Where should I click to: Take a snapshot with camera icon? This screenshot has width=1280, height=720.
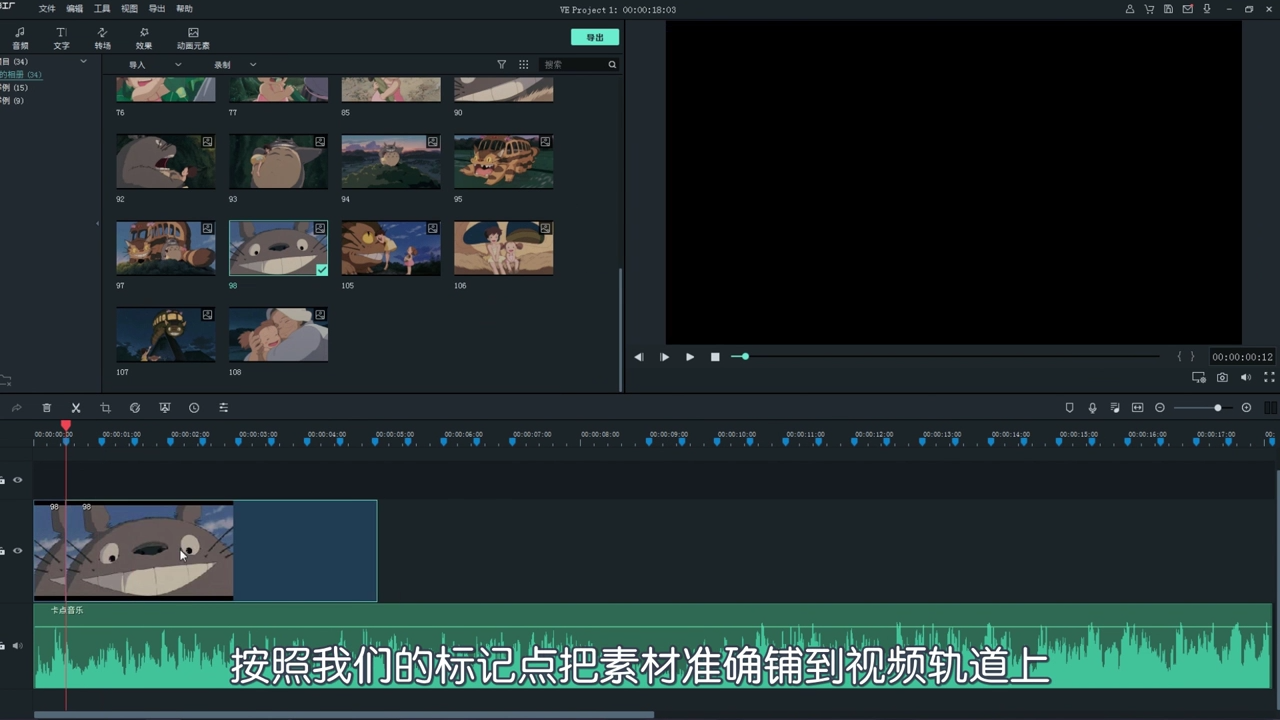tap(1222, 378)
